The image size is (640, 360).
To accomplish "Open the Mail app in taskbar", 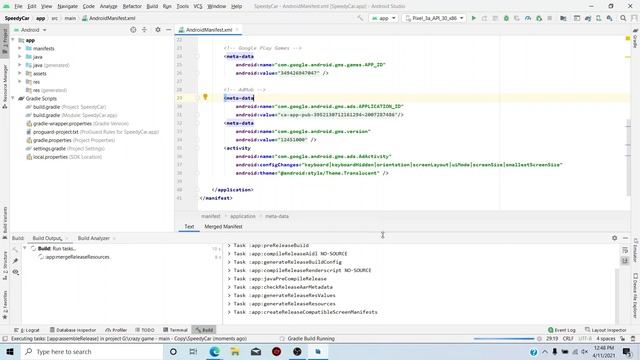I will point(256,351).
